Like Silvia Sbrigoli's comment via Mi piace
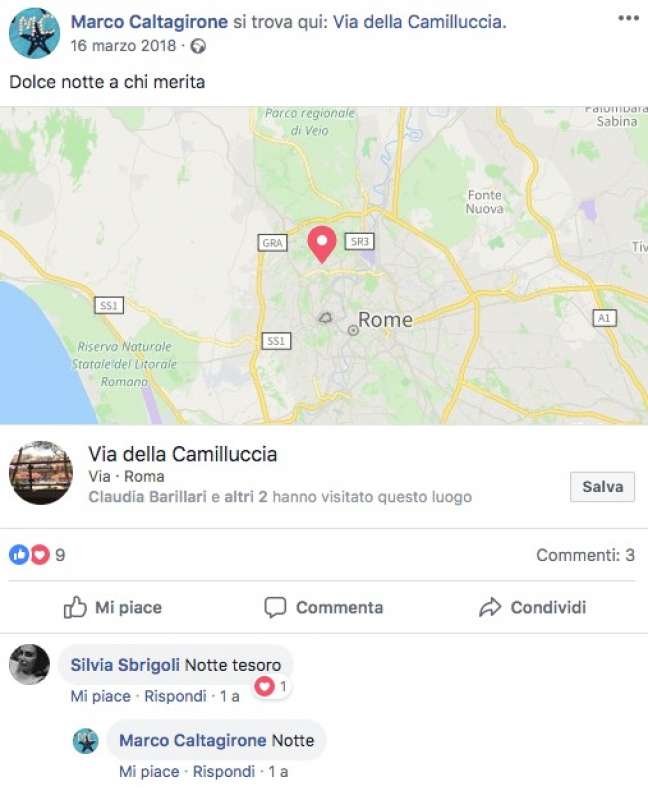The height and width of the screenshot is (800, 648). click(101, 696)
